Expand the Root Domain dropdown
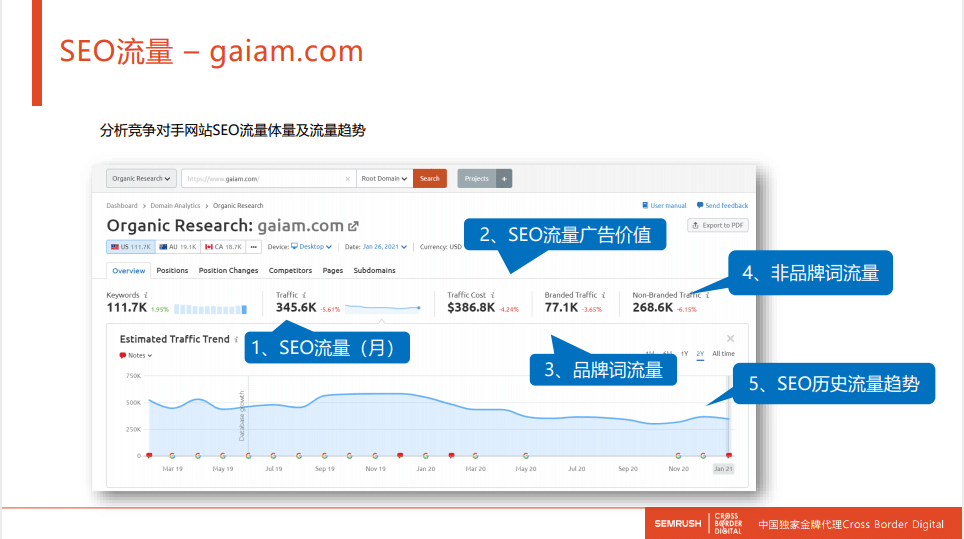Screen dimensions: 964x539 [384, 179]
